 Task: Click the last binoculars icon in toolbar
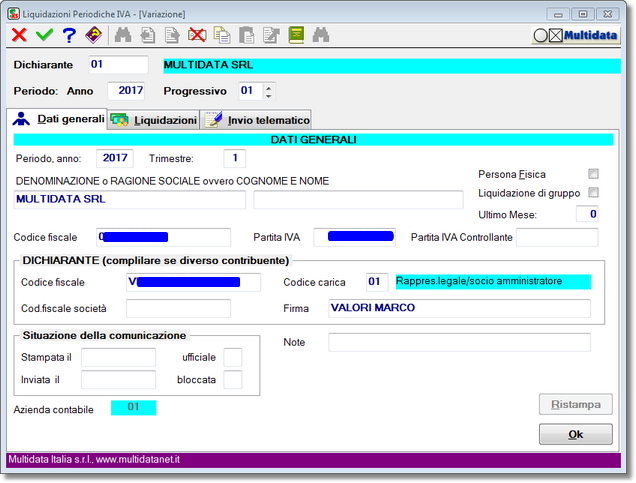point(321,35)
